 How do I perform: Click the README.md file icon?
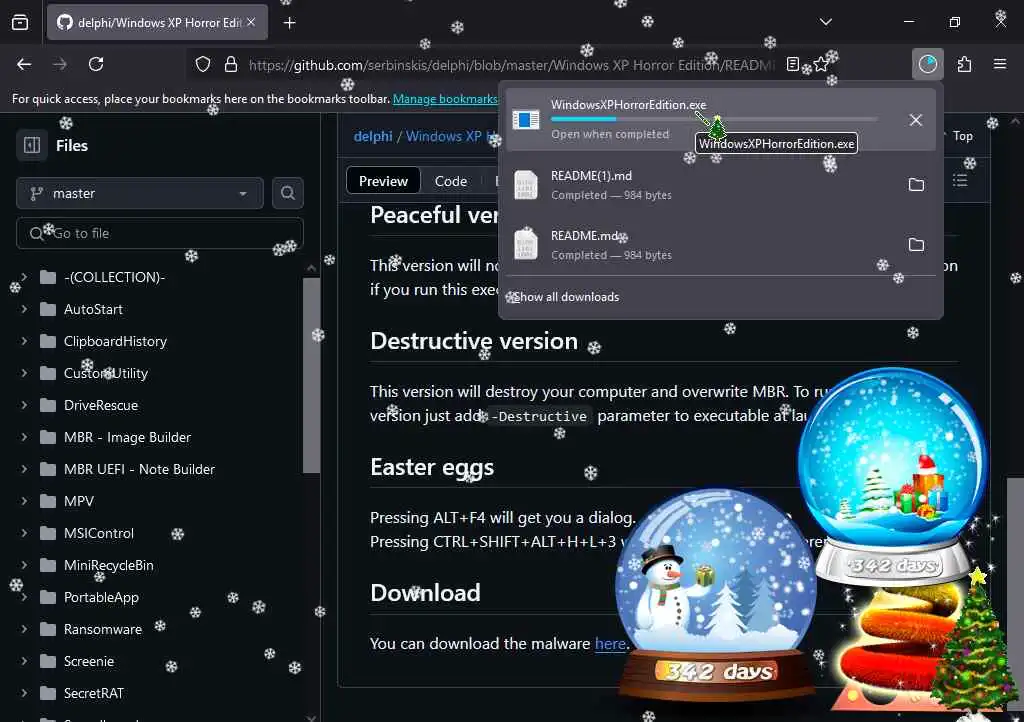point(526,245)
